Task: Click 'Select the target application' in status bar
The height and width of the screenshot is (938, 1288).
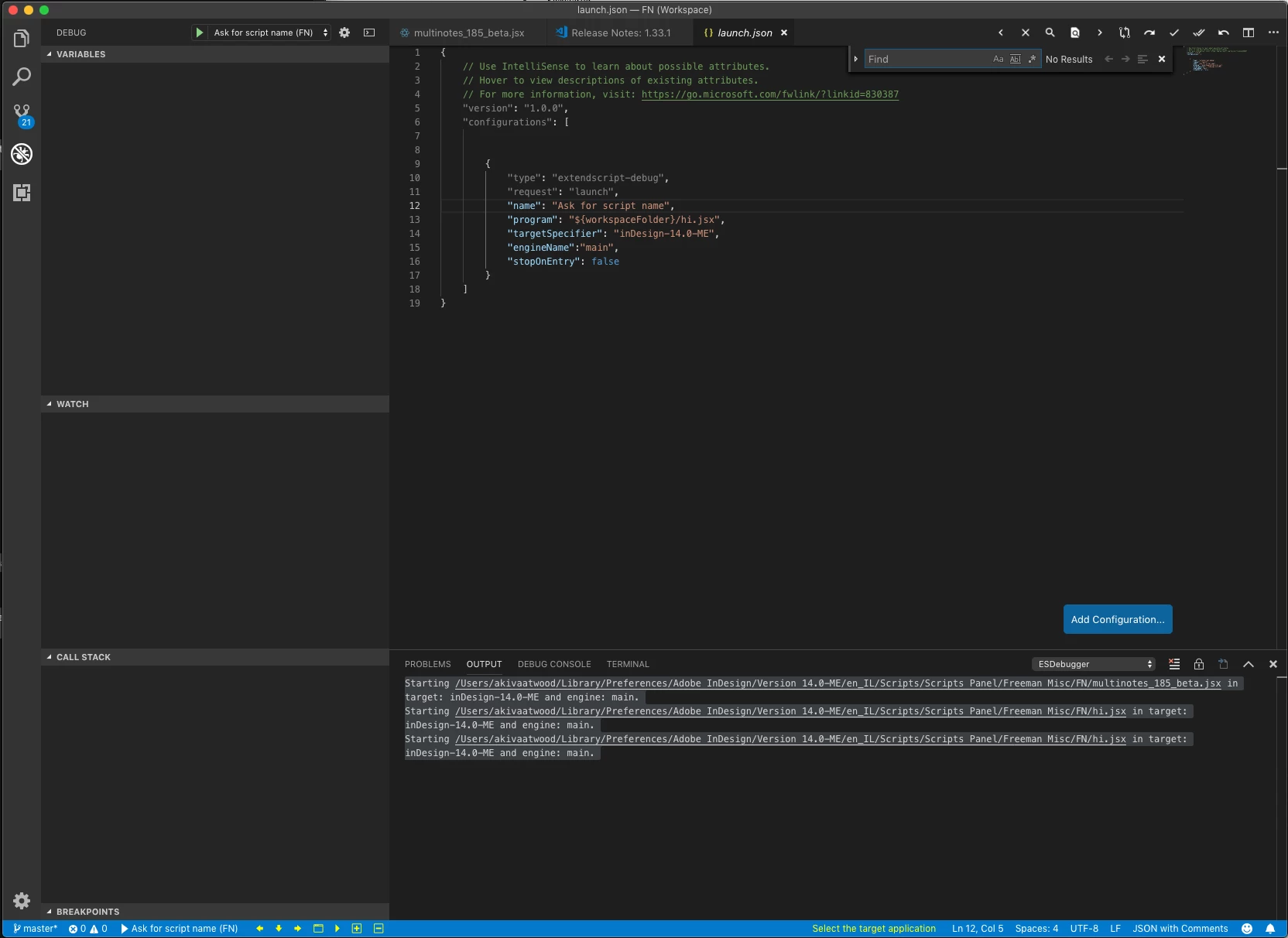Action: click(x=874, y=929)
